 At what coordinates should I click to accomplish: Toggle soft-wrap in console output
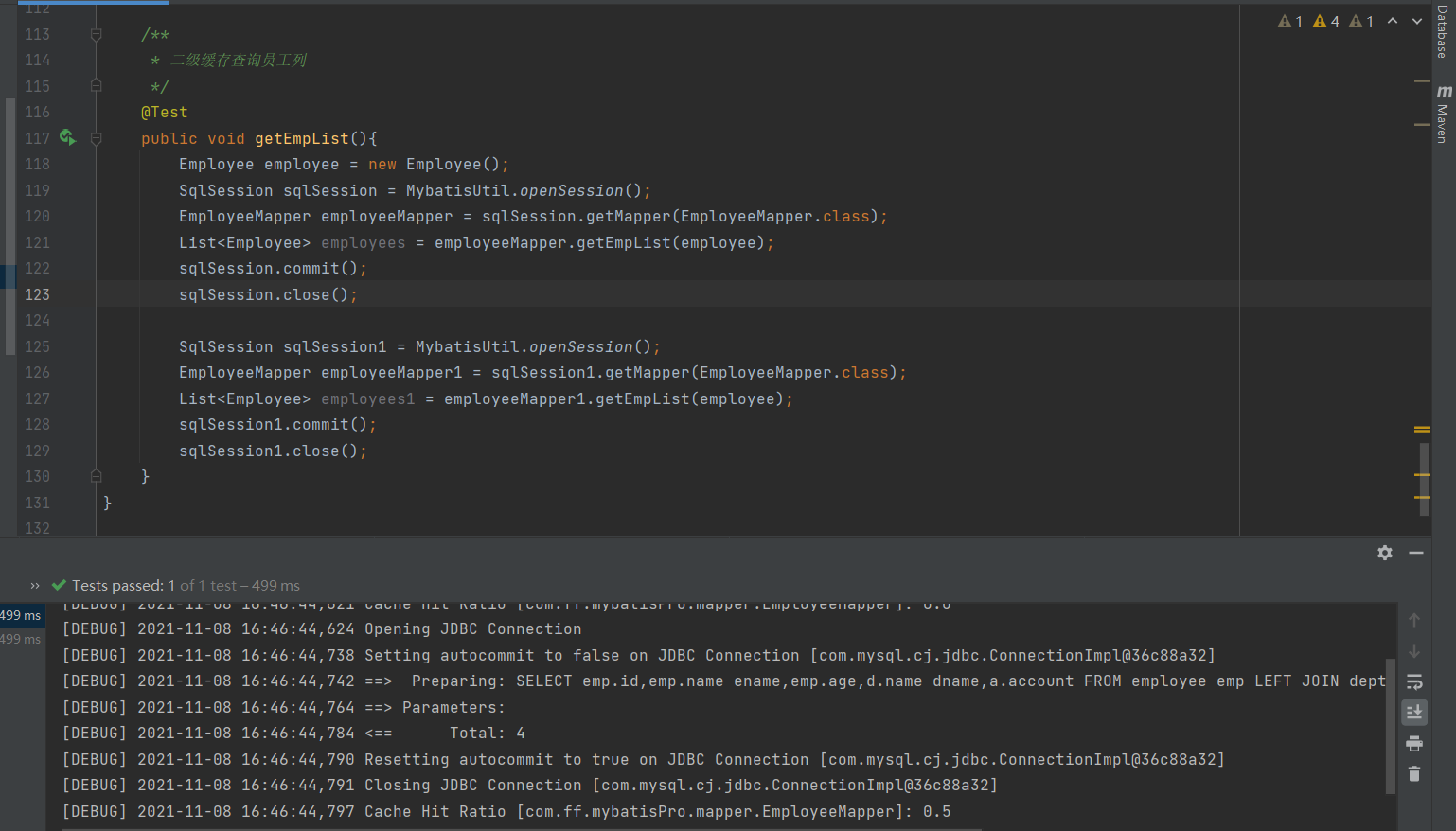click(1414, 682)
